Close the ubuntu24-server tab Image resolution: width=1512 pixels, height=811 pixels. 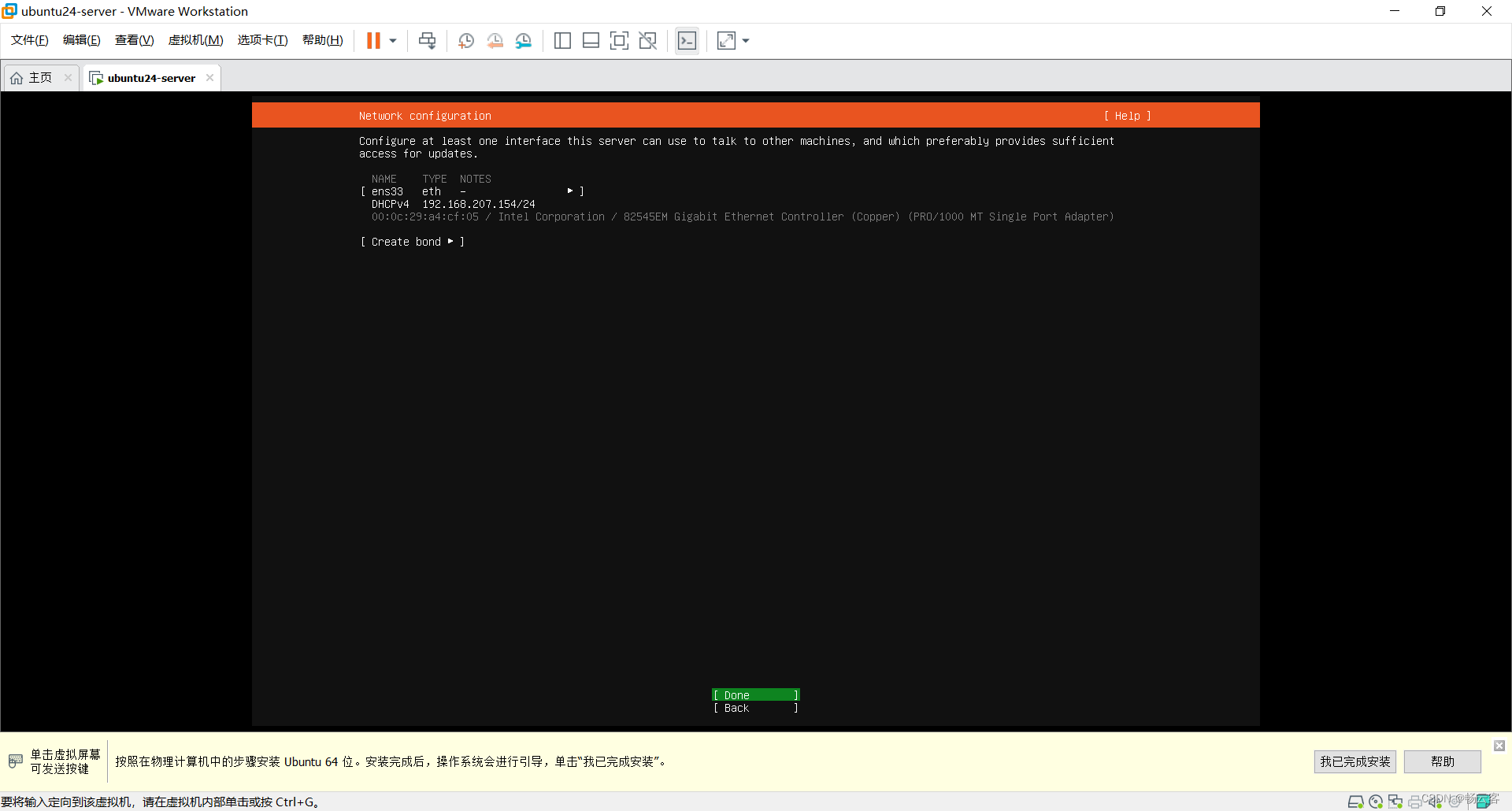click(209, 78)
